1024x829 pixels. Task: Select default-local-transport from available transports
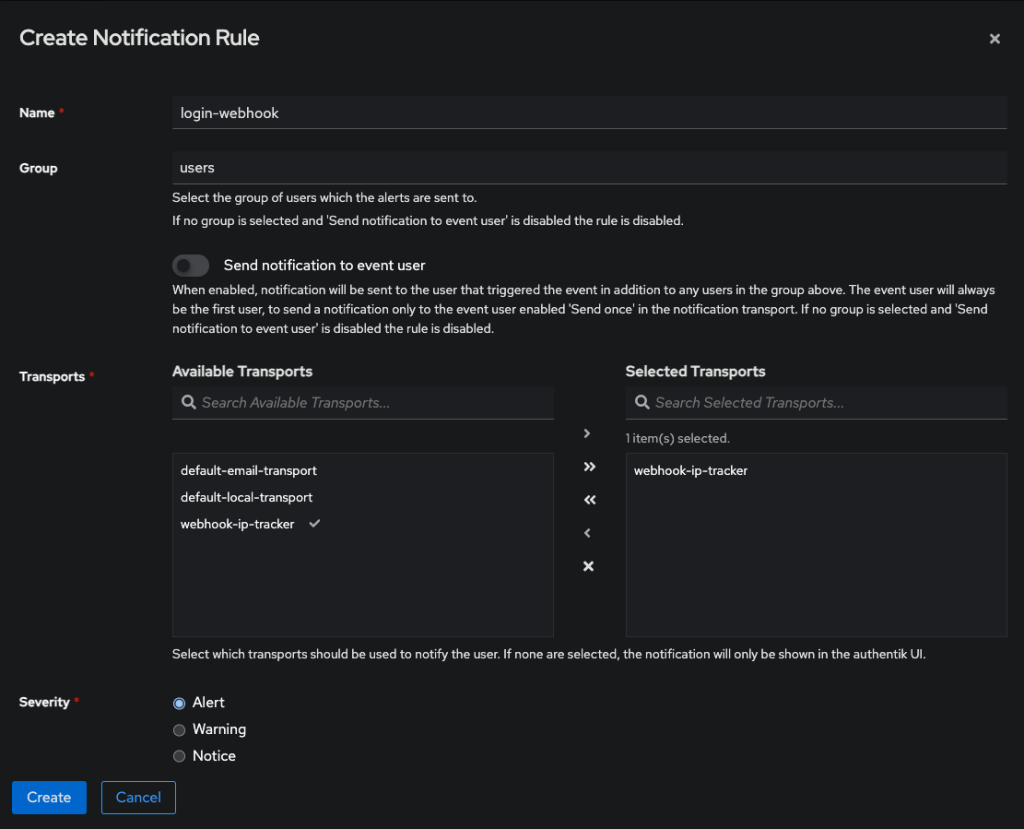coord(246,497)
